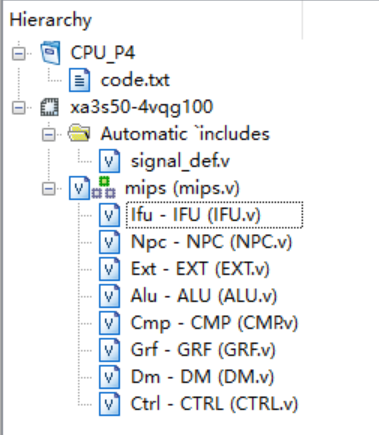Select Npc - NPC (NPC.v) module

point(211,242)
